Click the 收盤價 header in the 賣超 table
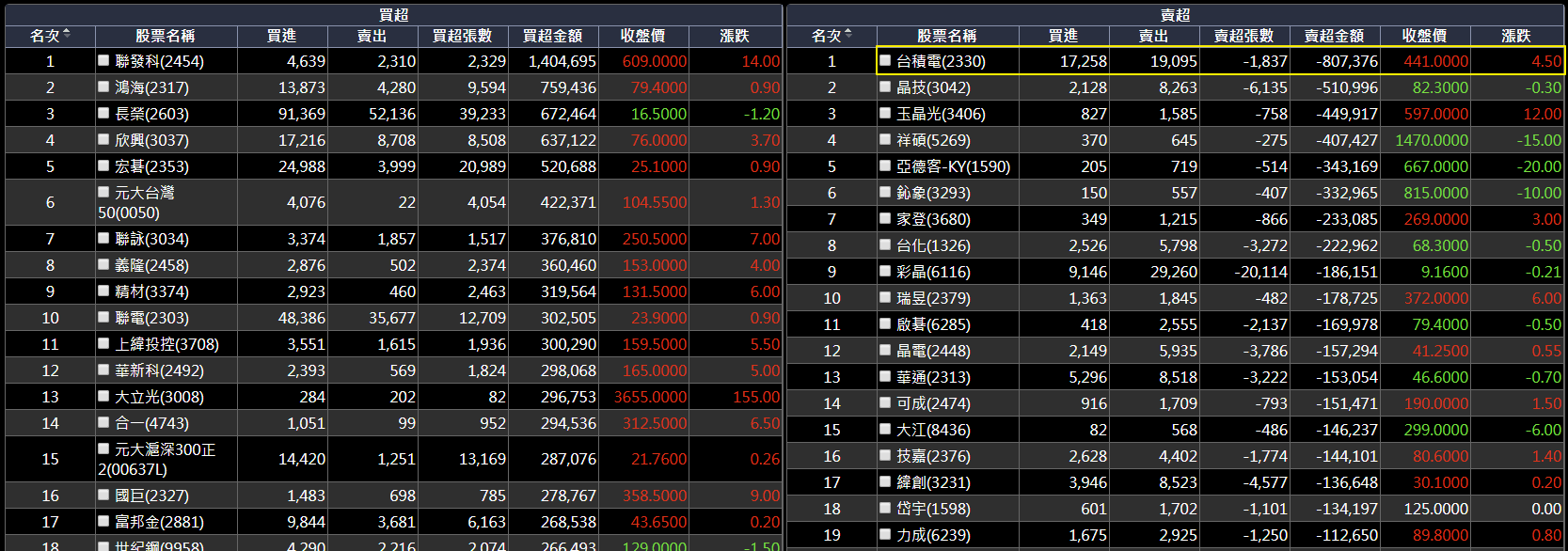 1424,36
